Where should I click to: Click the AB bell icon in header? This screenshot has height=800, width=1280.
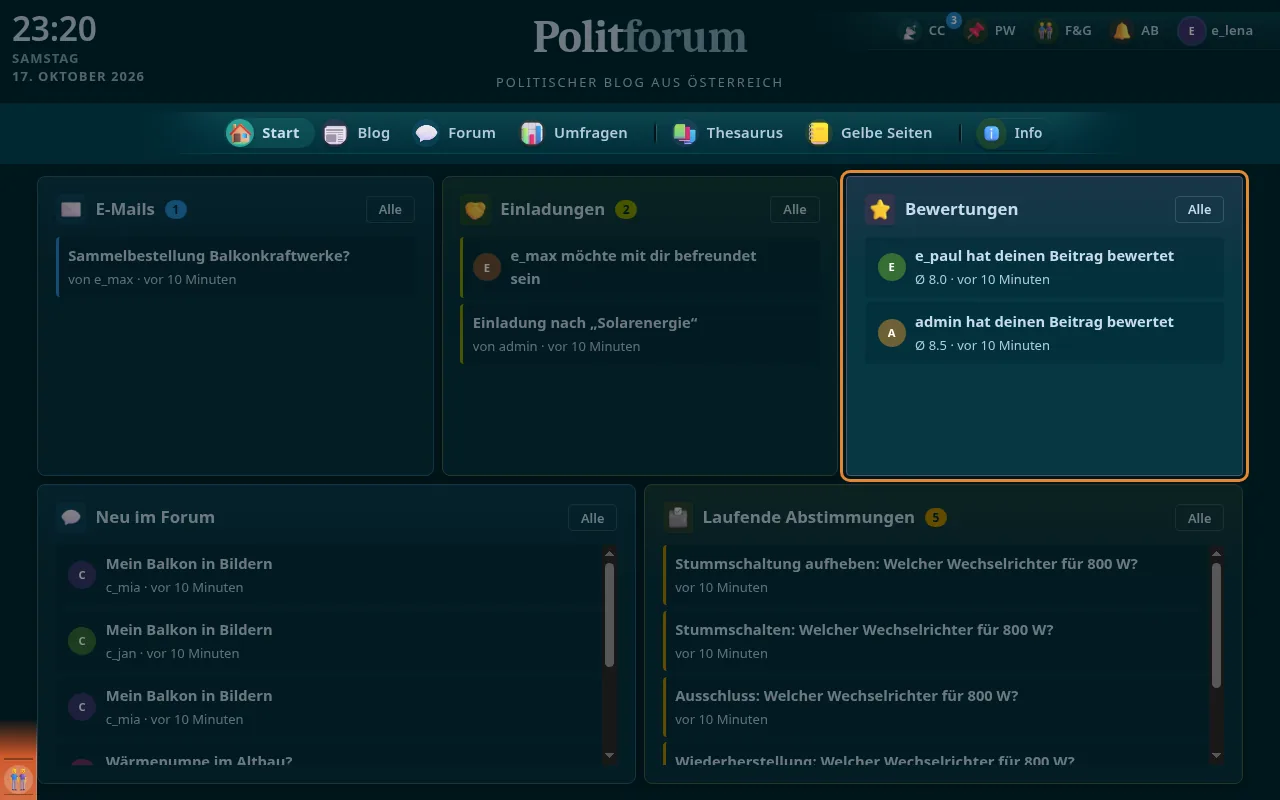coord(1122,31)
